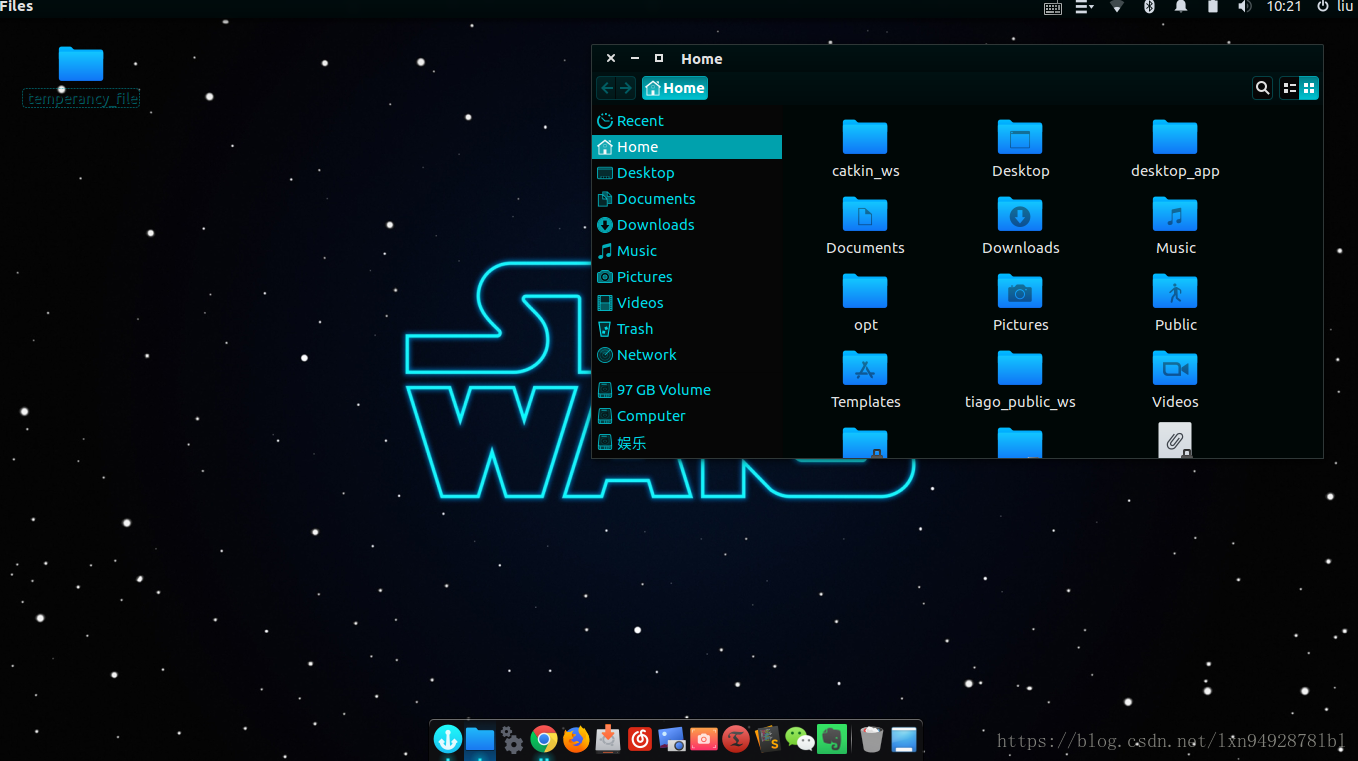This screenshot has width=1358, height=761.
Task: Click the Plank anchor icon in dock
Action: pos(448,739)
